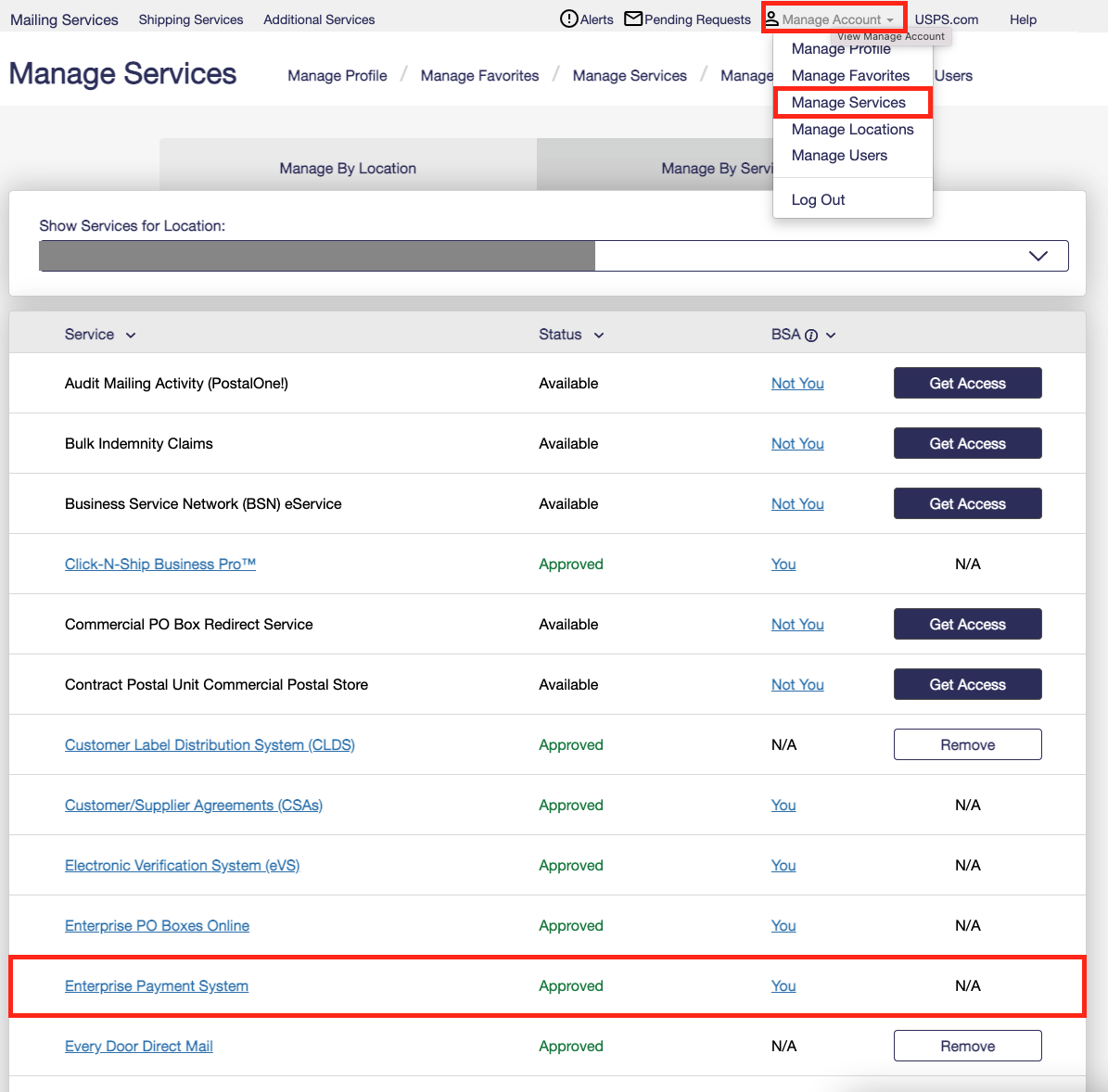Open the Additional Services menu
1108x1092 pixels.
tap(319, 19)
